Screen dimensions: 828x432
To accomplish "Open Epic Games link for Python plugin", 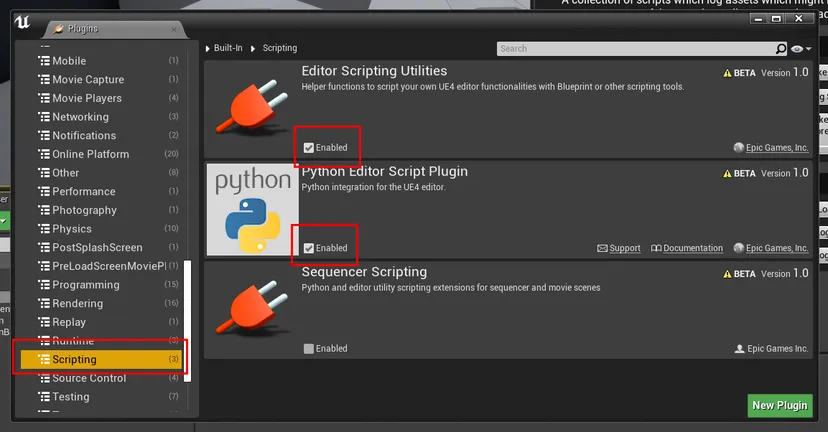I will tap(777, 248).
